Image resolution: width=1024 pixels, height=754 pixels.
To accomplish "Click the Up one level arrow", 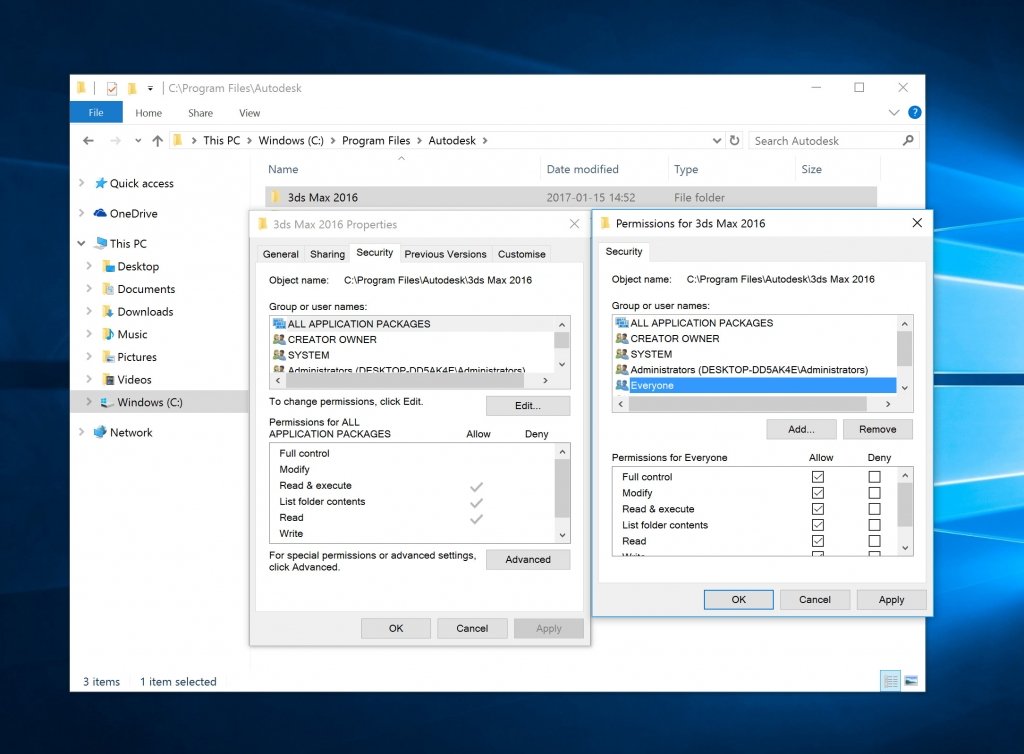I will (157, 140).
